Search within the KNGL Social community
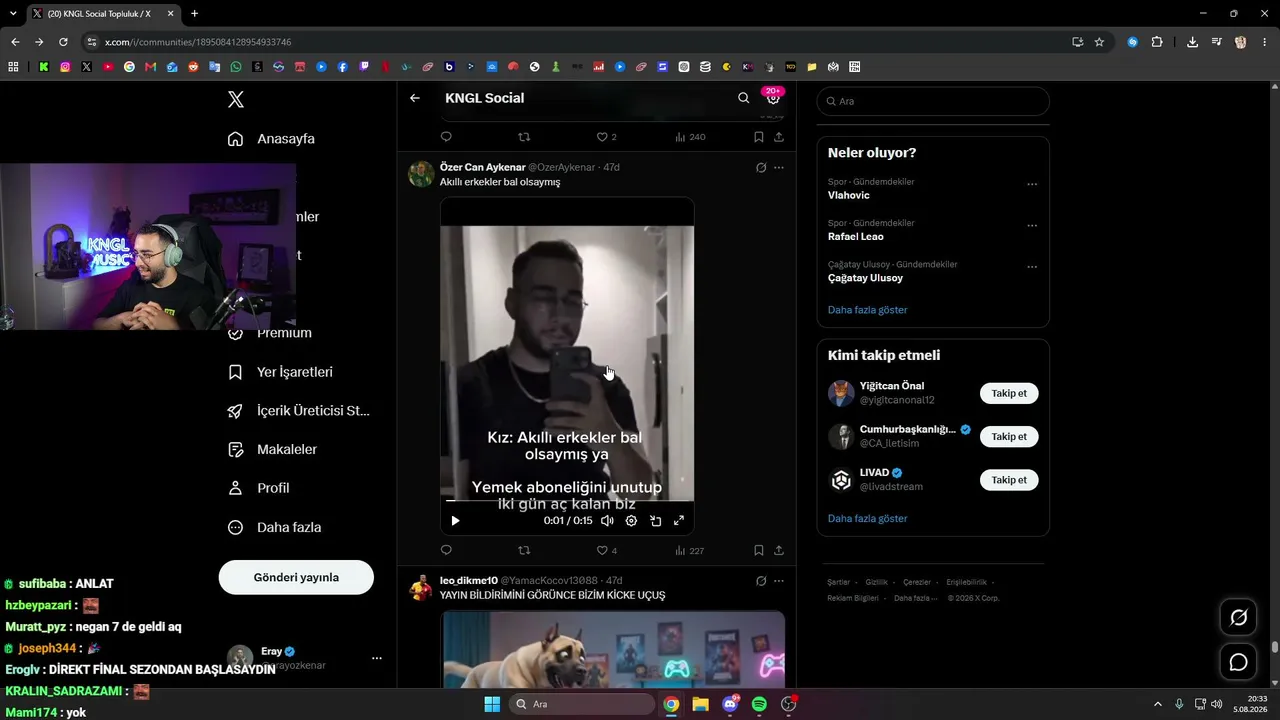This screenshot has height=720, width=1280. (743, 98)
